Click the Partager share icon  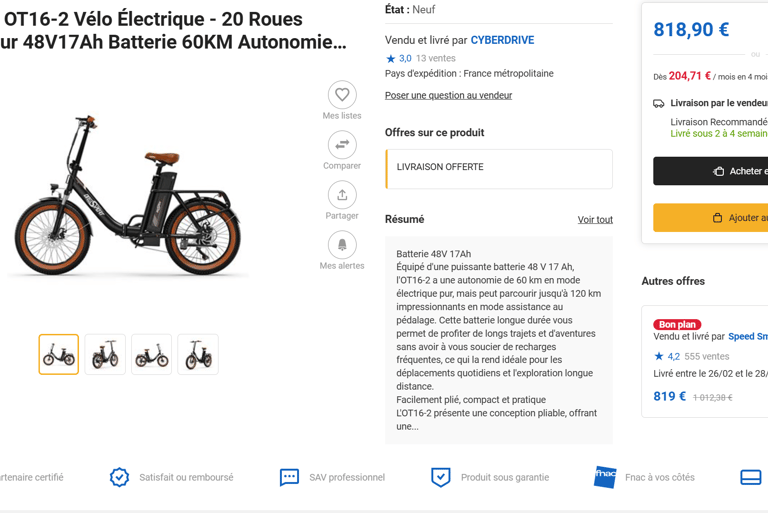pos(342,195)
